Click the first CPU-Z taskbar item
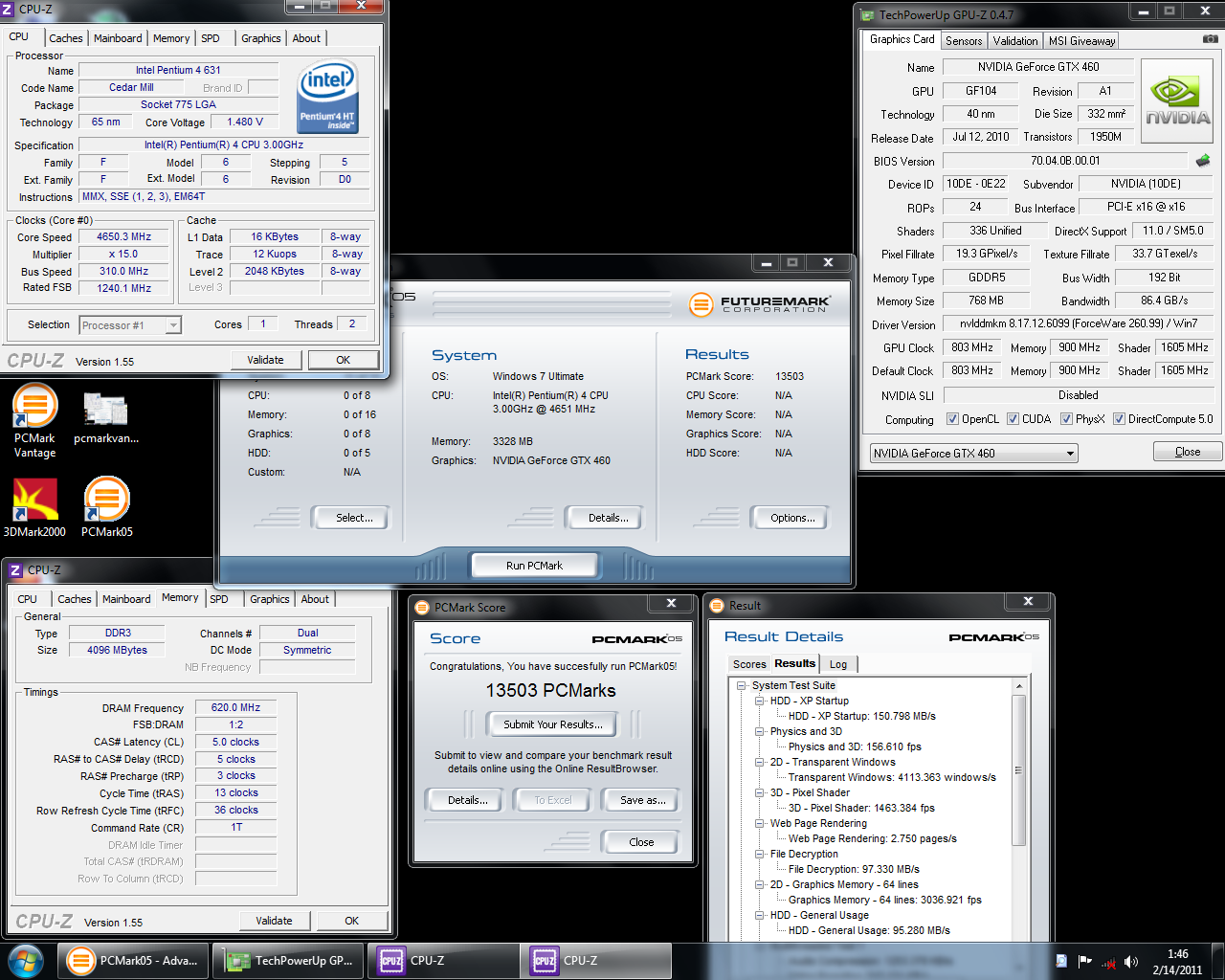This screenshot has width=1225, height=980. (441, 961)
